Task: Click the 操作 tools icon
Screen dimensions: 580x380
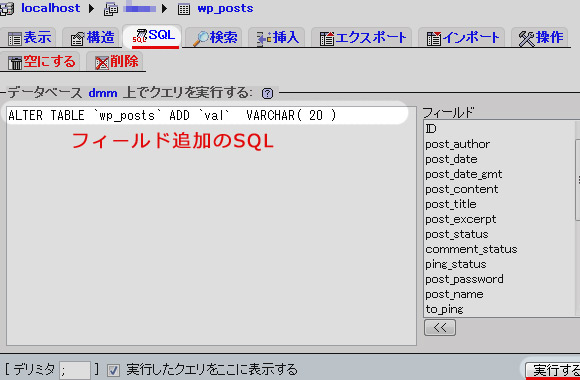Action: pyautogui.click(x=526, y=38)
